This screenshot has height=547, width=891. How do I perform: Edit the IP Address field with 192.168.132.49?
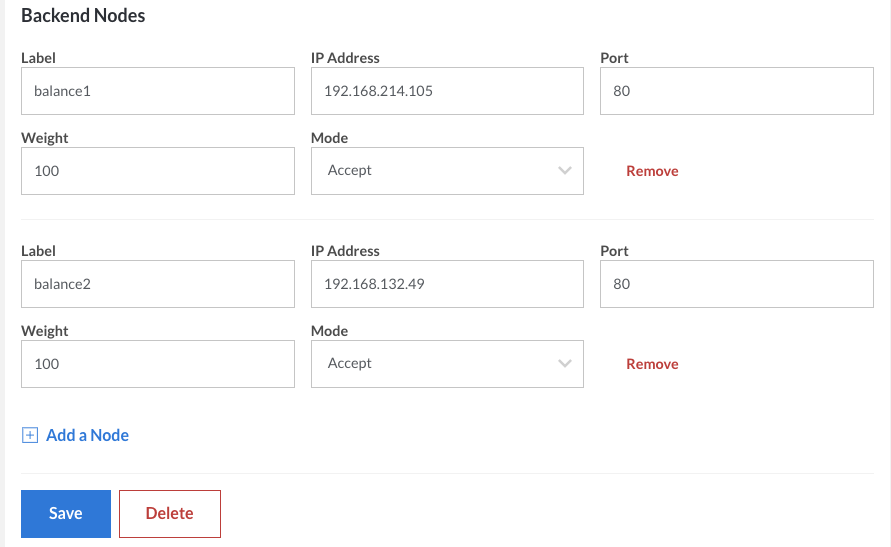pyautogui.click(x=447, y=284)
